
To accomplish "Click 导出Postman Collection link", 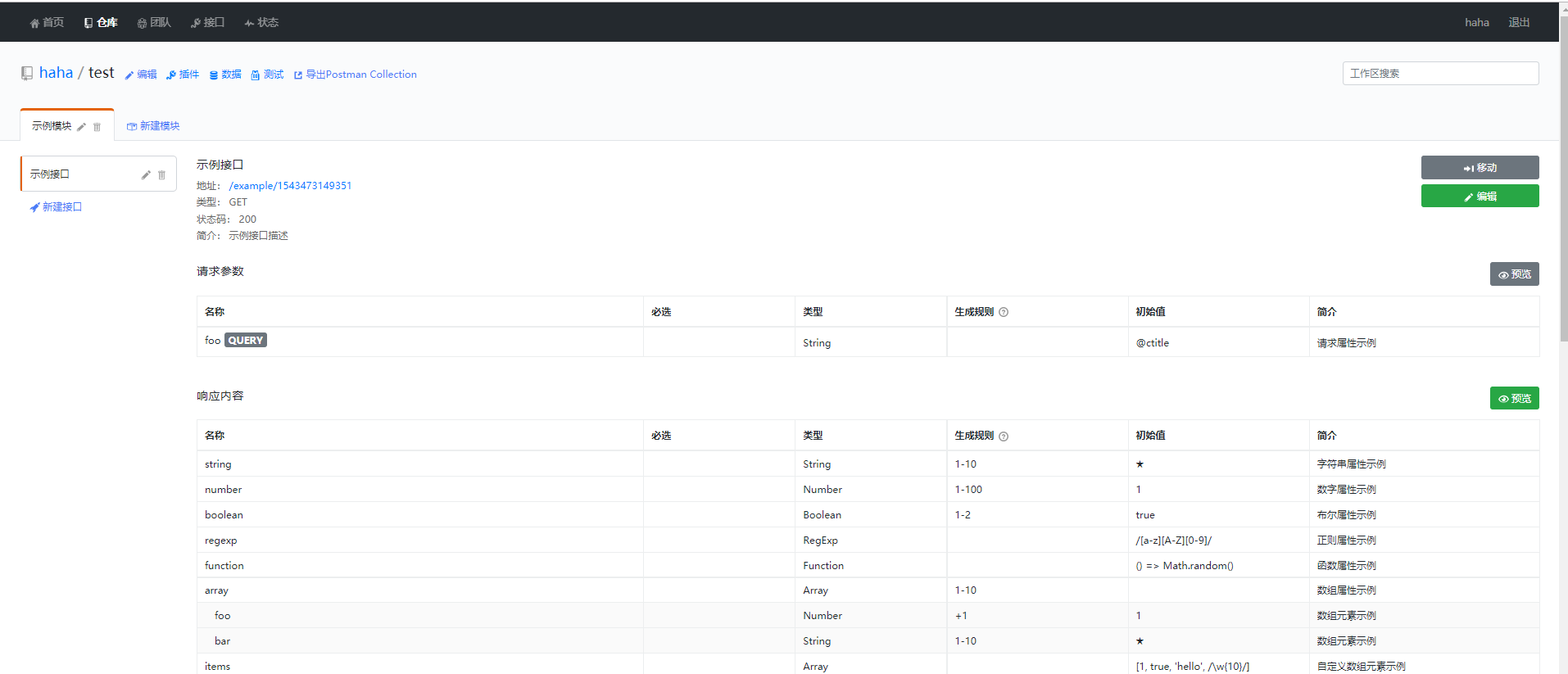I will [356, 75].
